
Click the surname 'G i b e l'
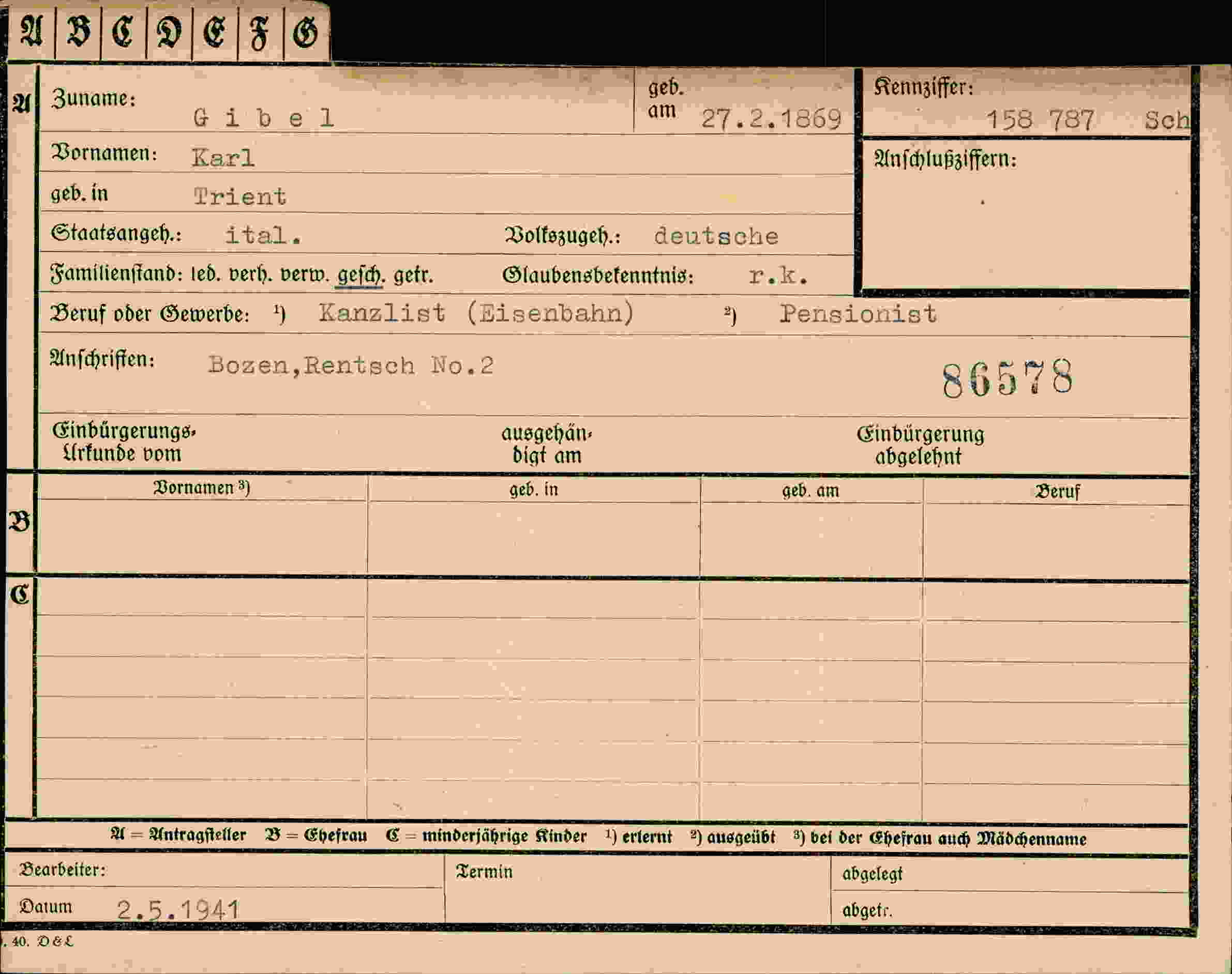[x=263, y=118]
